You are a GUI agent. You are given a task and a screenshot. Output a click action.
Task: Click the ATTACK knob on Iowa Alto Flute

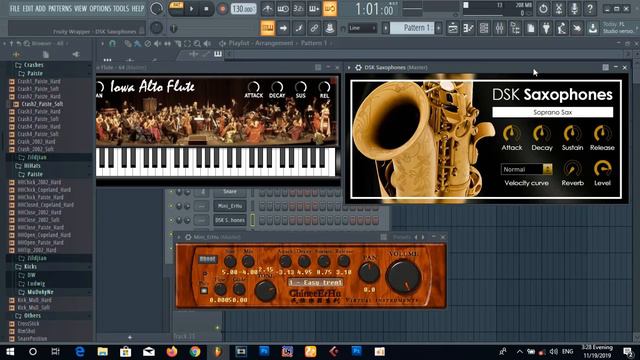pyautogui.click(x=253, y=87)
